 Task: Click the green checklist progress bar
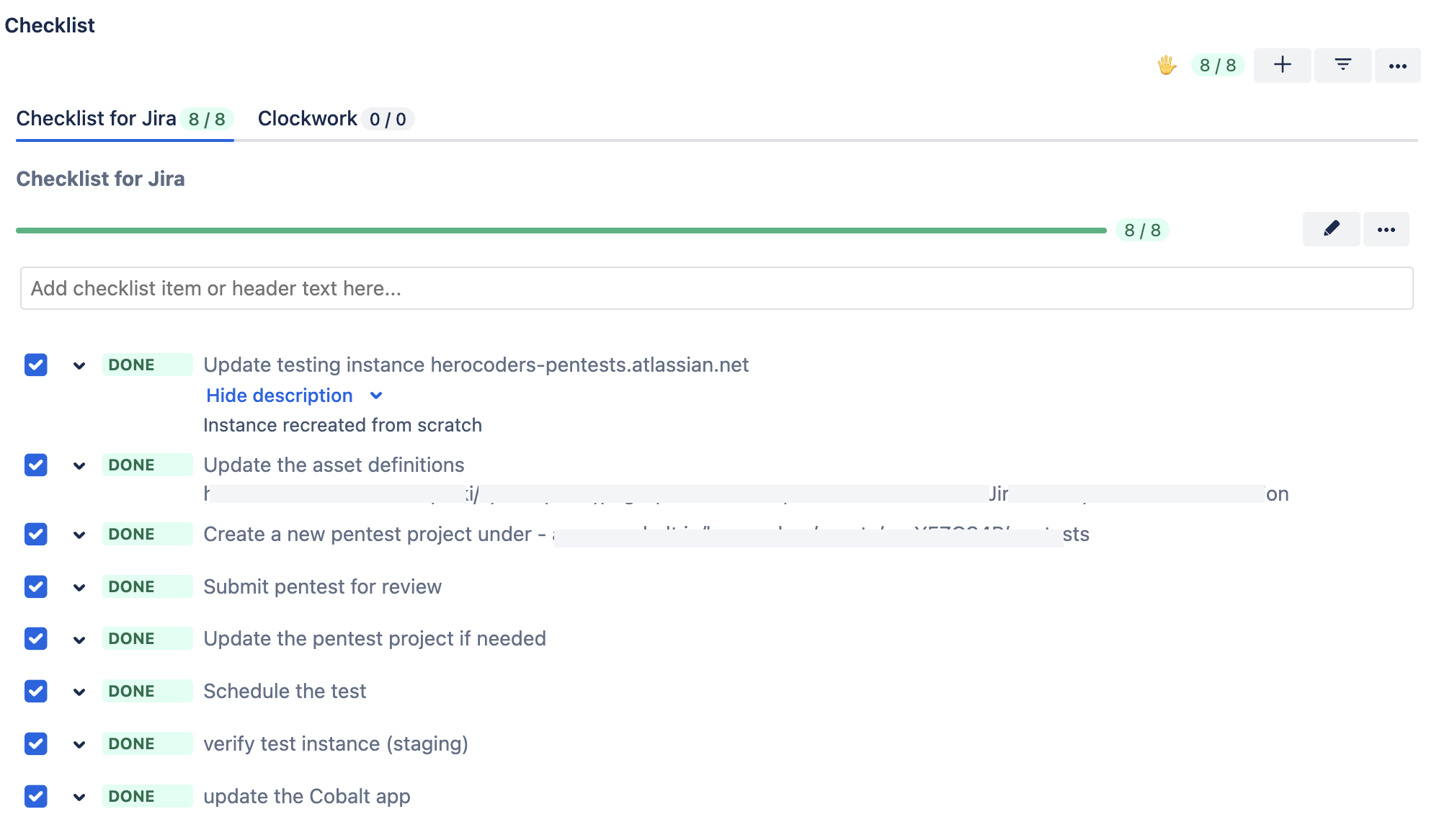tap(561, 231)
